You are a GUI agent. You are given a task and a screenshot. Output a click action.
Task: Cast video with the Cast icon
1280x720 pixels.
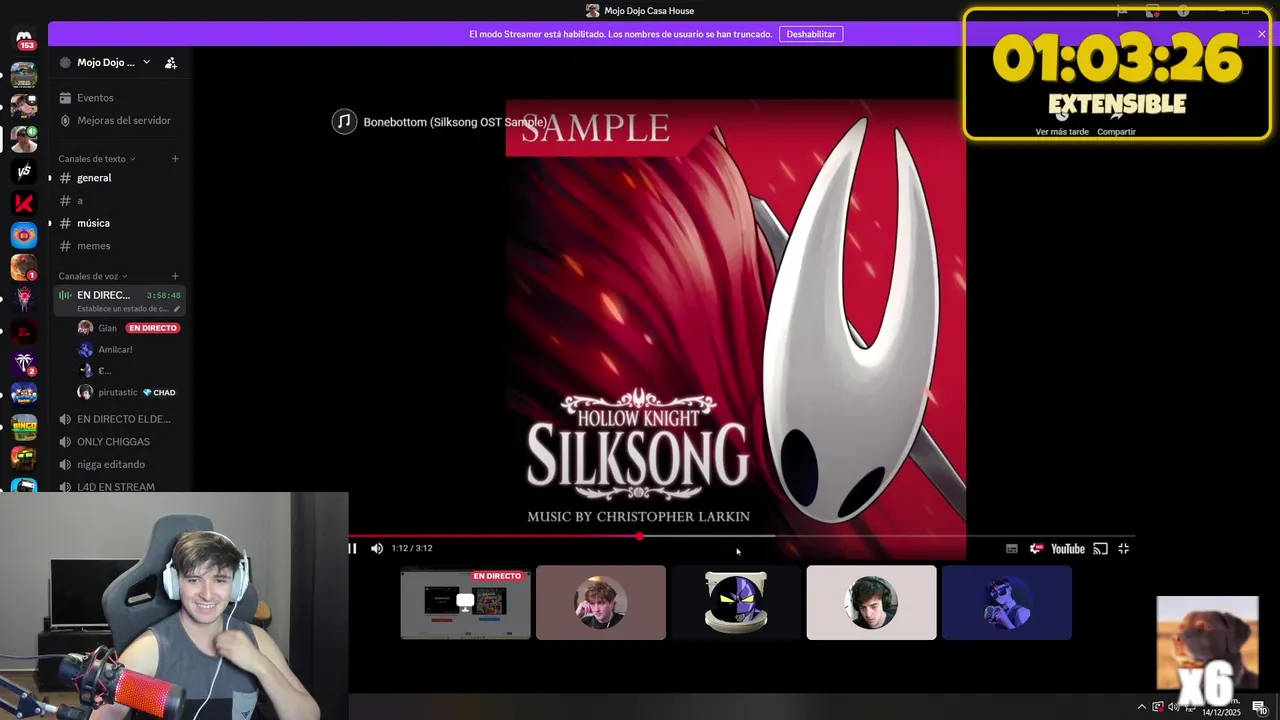1100,548
